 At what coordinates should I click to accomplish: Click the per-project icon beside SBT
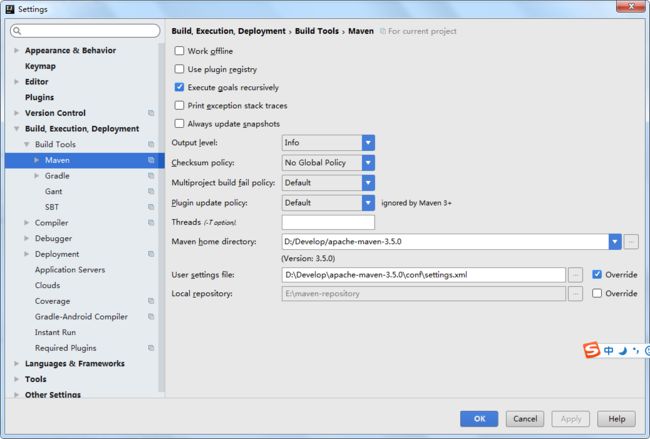[151, 207]
